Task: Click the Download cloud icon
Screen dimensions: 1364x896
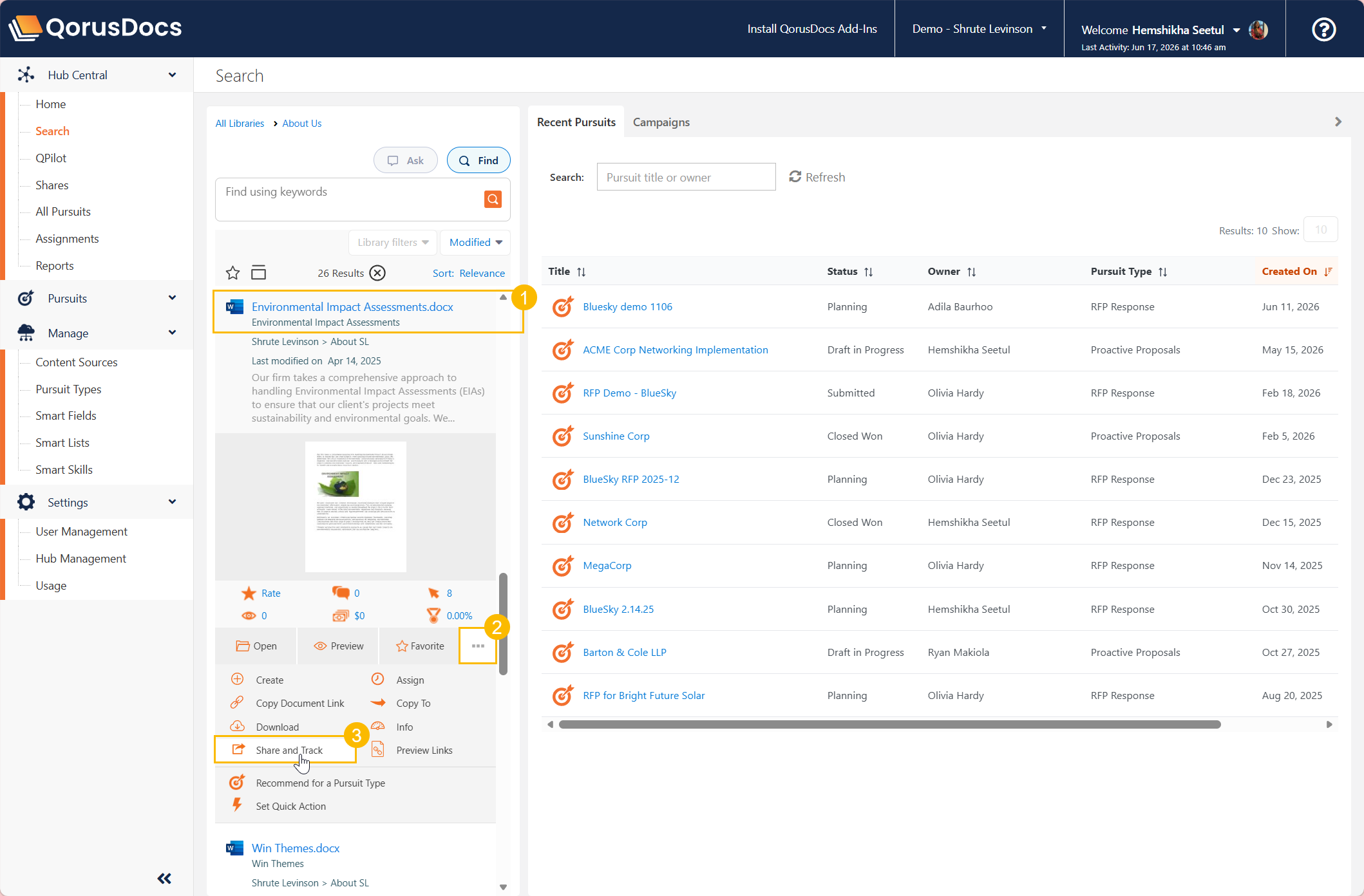Action: tap(238, 726)
